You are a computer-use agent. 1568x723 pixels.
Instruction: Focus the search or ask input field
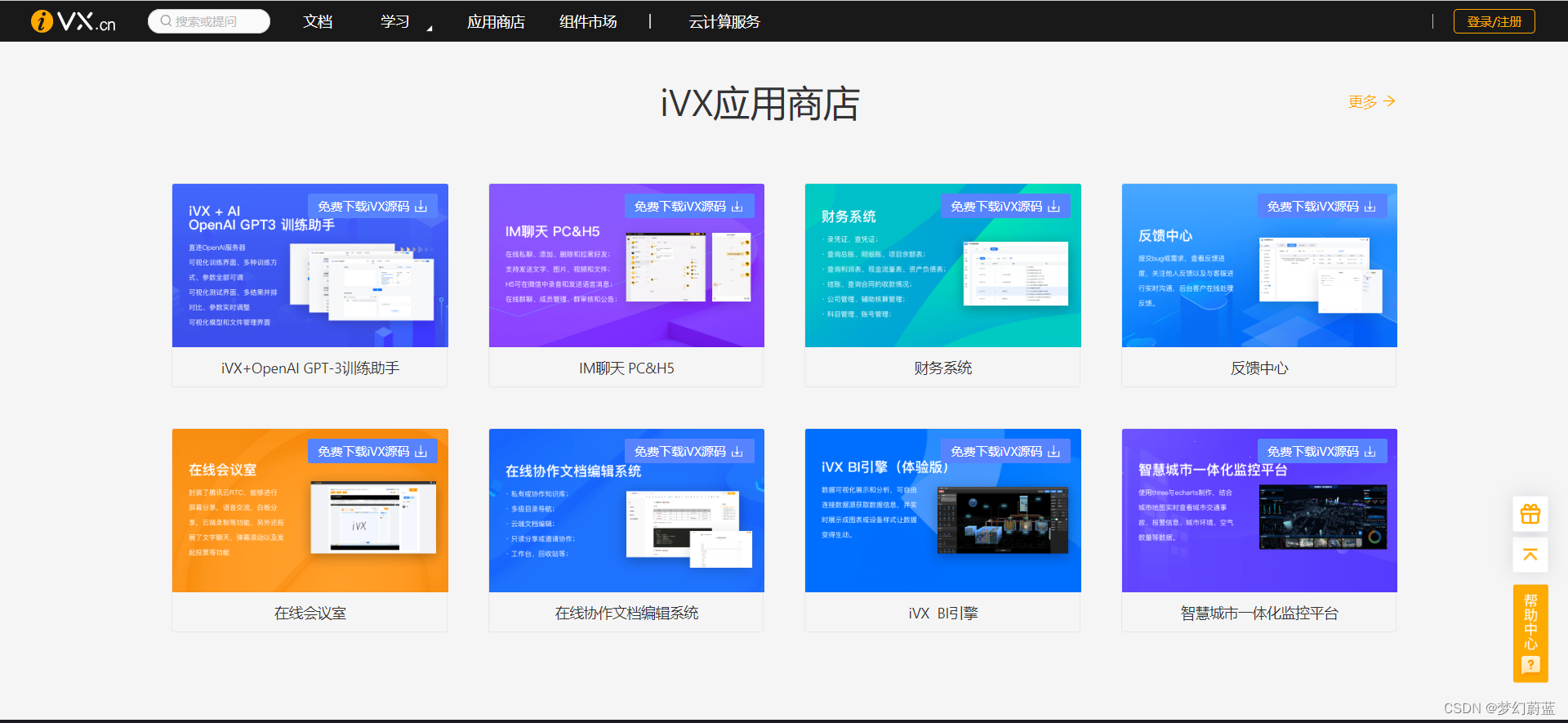[x=209, y=21]
